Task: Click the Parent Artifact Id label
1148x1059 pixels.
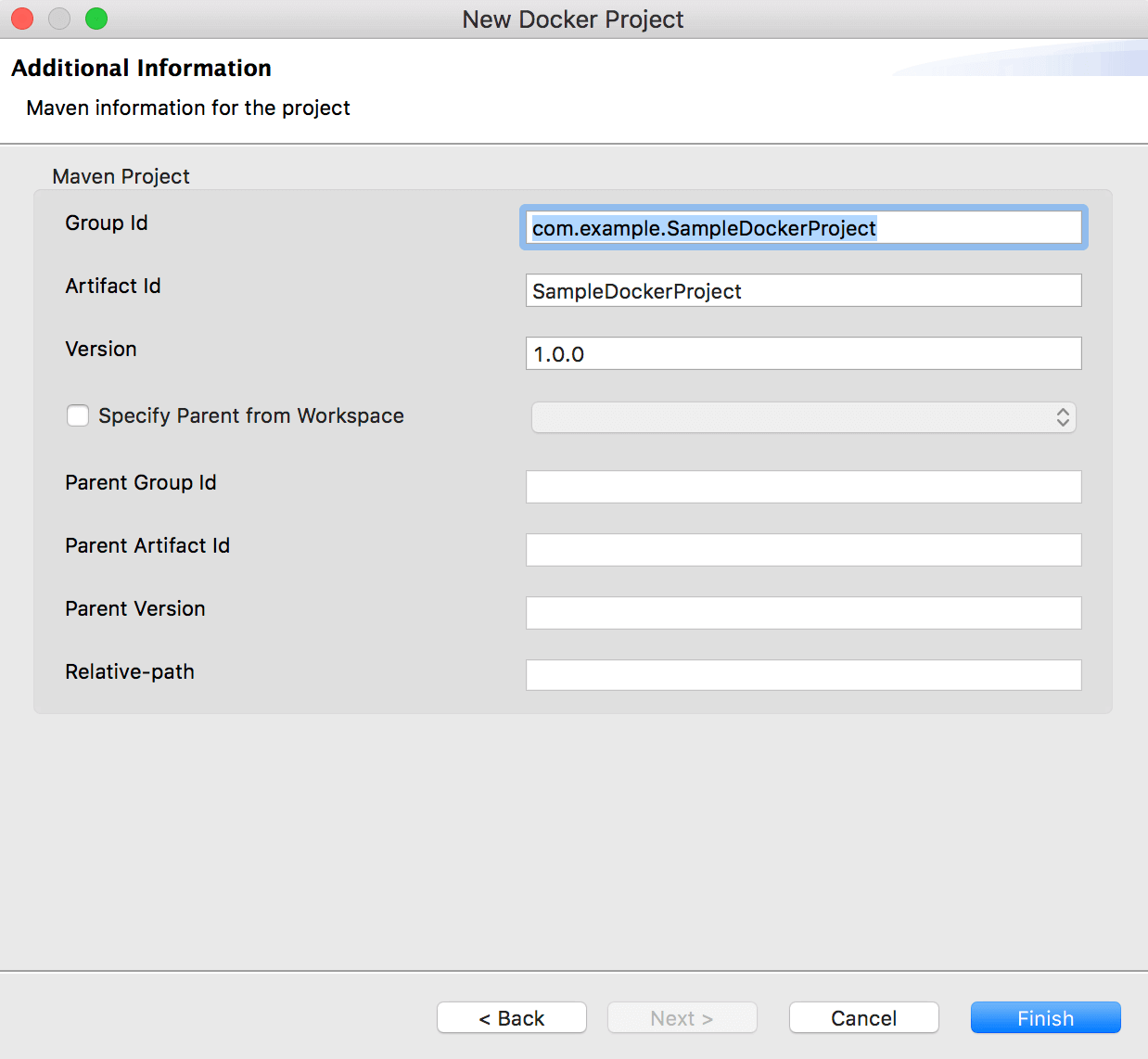Action: click(x=147, y=545)
